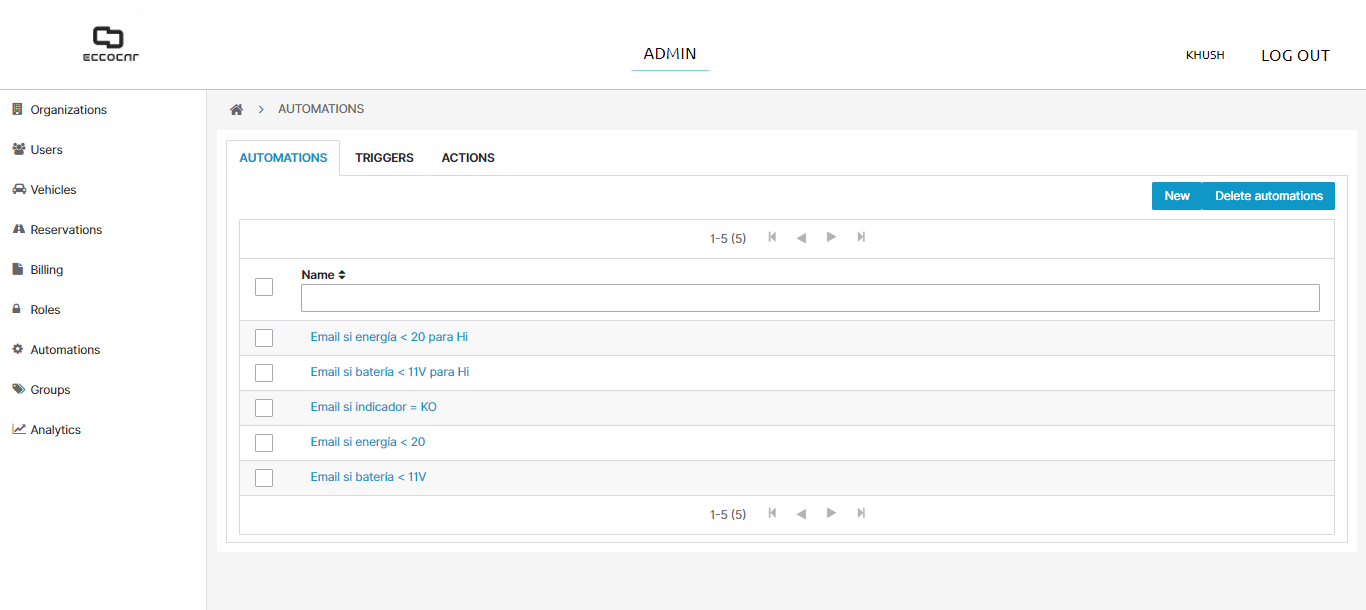
Task: Focus the Name filter text field
Action: point(810,298)
